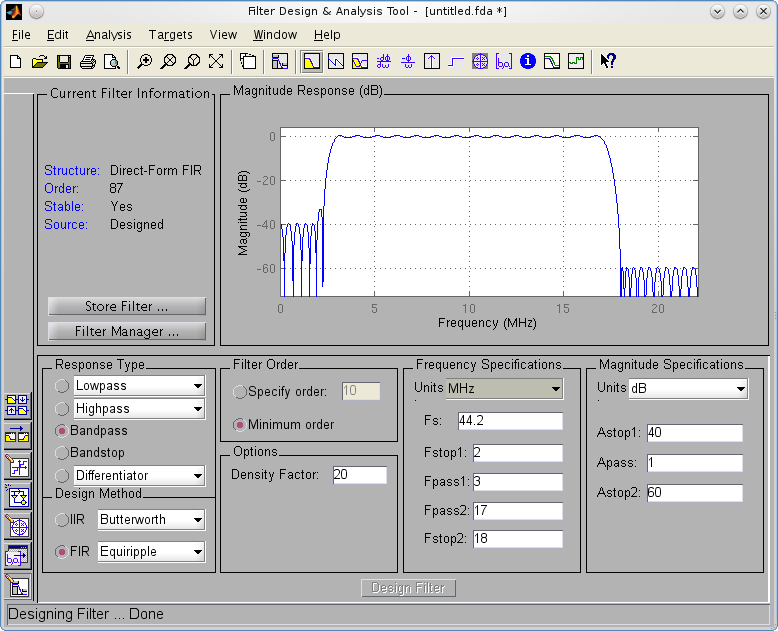
Task: Click the Save filter session icon
Action: (x=64, y=61)
